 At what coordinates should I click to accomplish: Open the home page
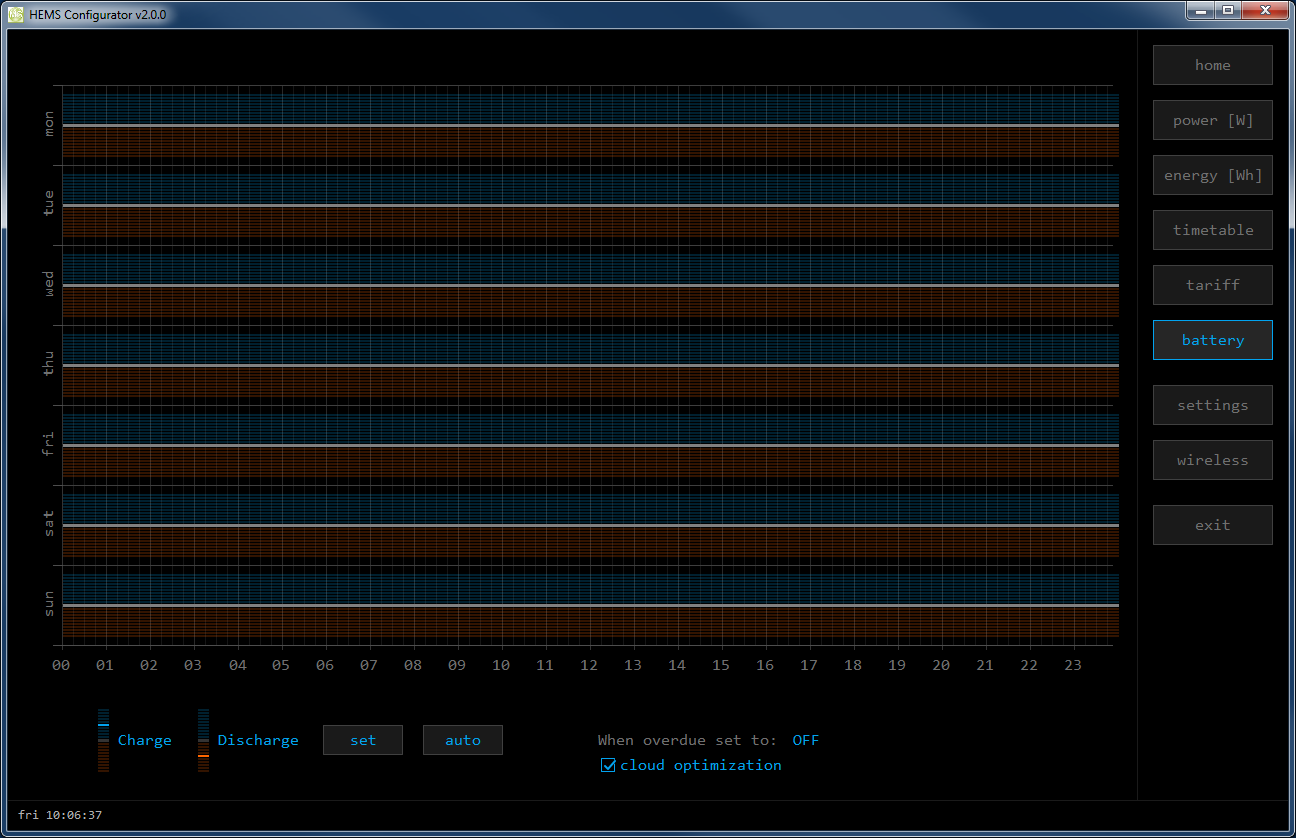tap(1212, 65)
